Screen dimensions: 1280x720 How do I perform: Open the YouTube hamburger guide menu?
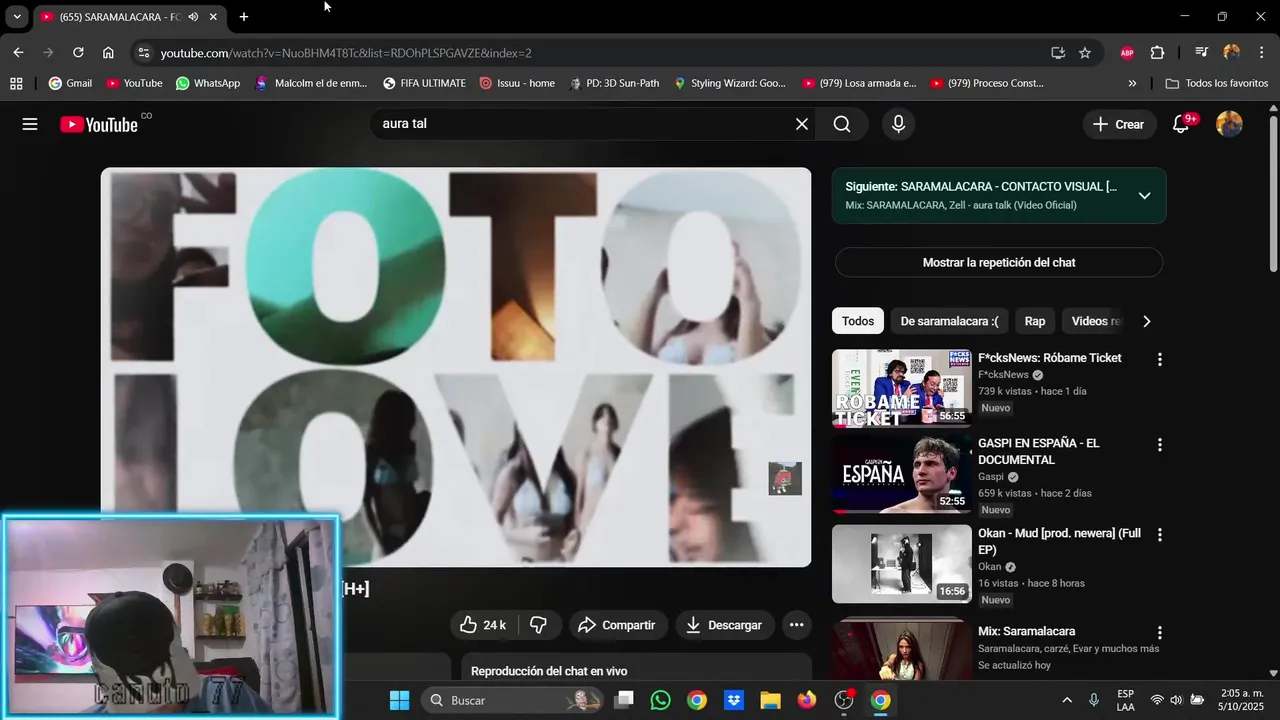(x=30, y=124)
